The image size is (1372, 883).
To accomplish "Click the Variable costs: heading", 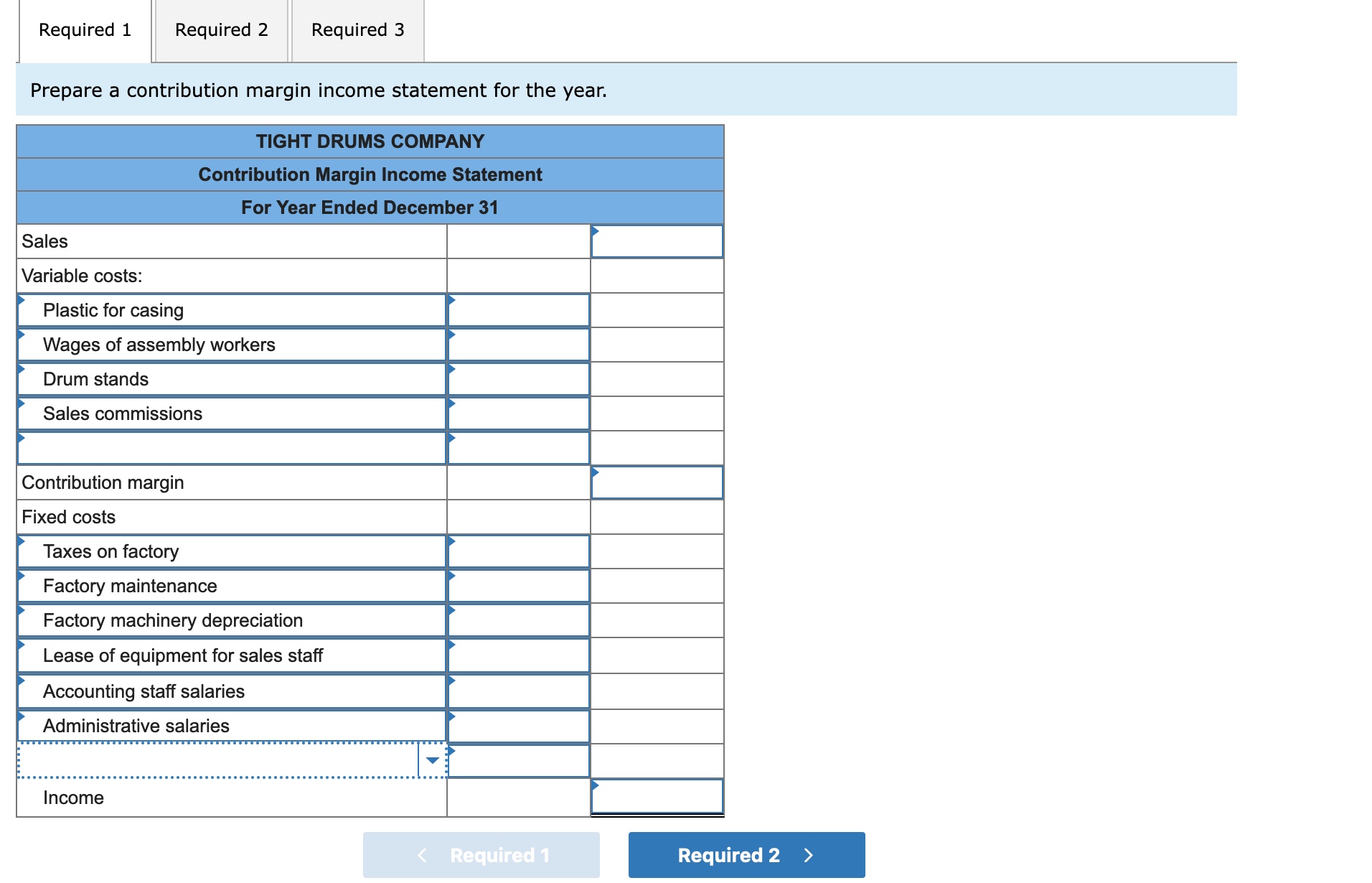I will 82,276.
